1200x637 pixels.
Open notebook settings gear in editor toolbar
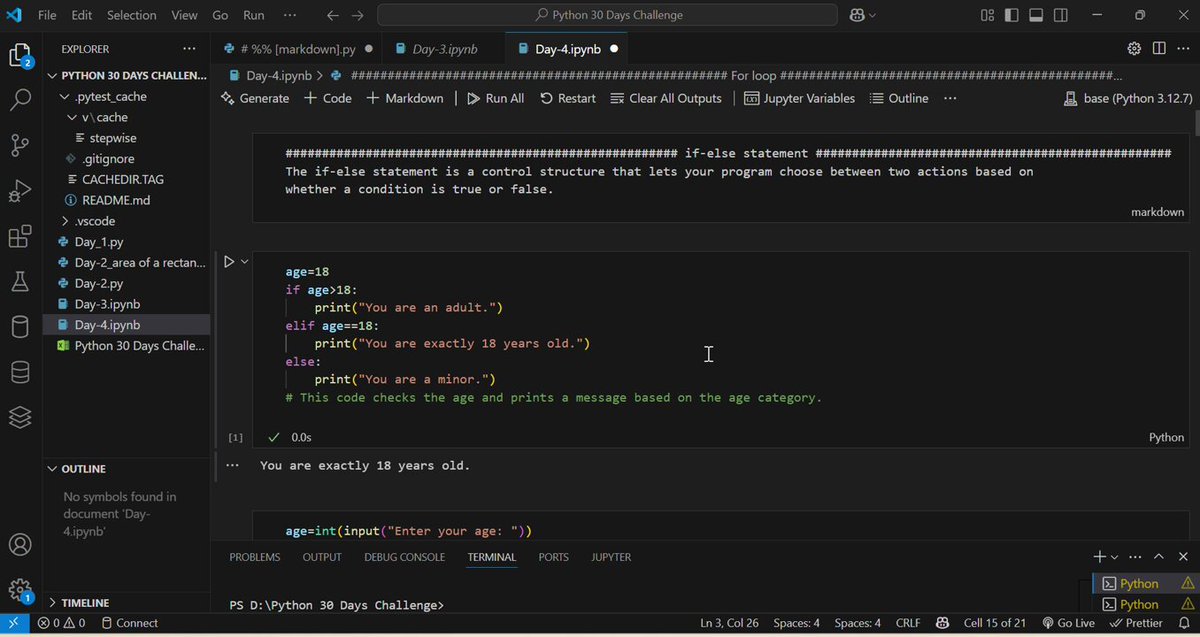tap(1134, 48)
